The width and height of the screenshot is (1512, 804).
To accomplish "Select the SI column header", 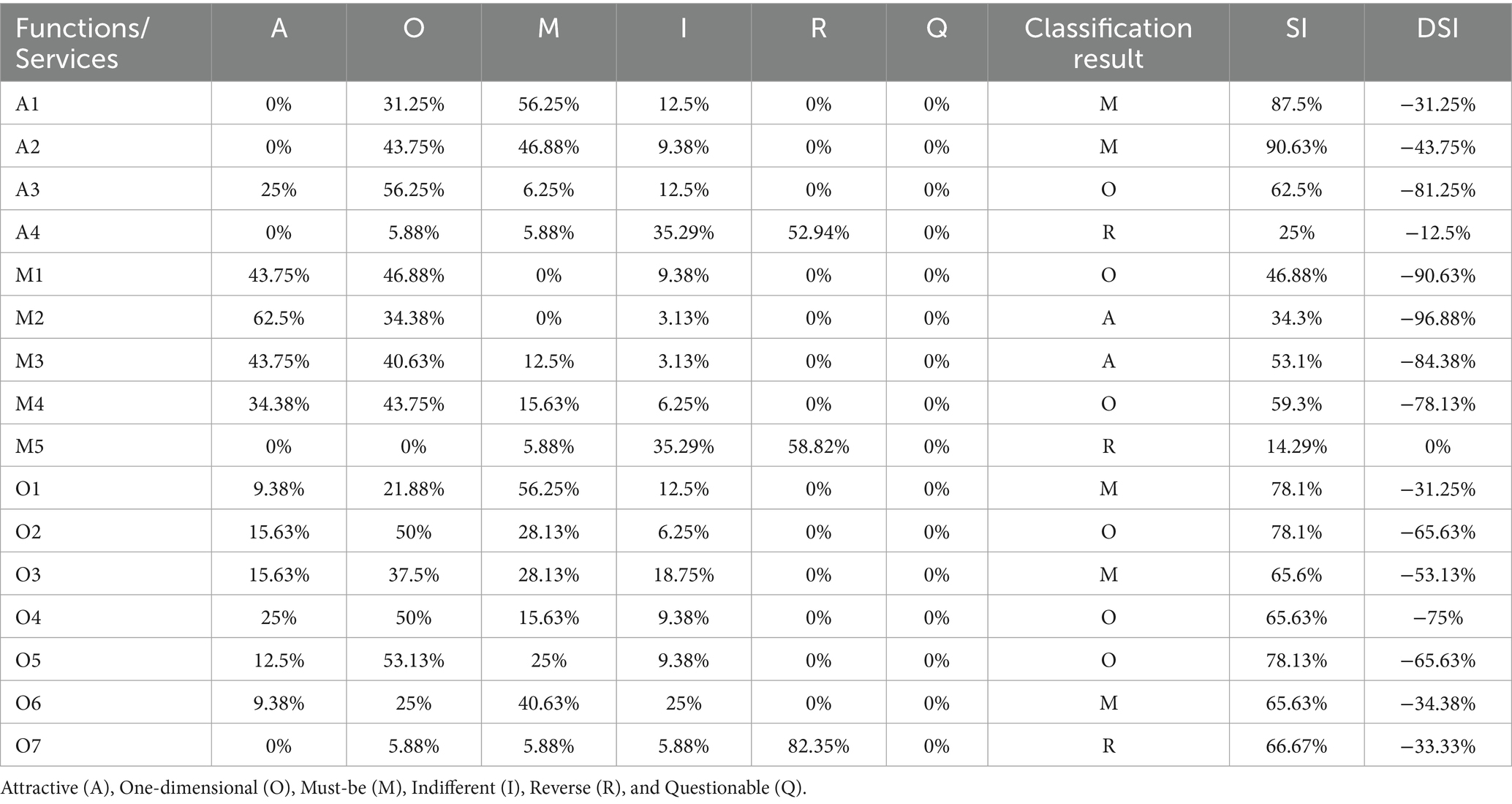I will 1296,29.
